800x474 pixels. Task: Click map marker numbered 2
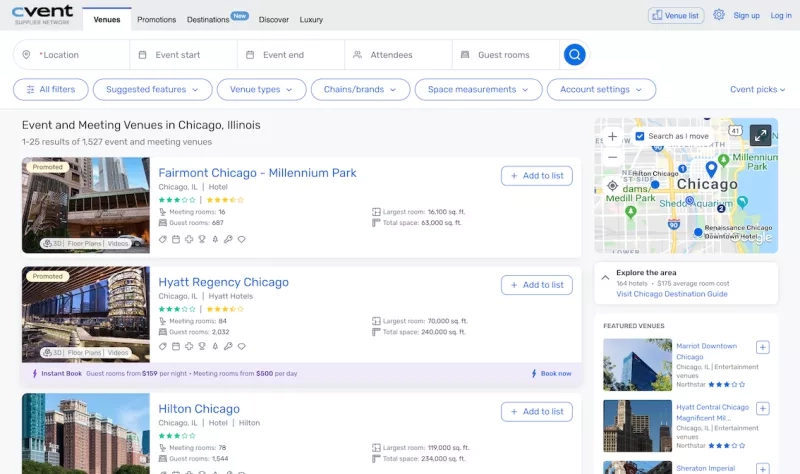(721, 208)
